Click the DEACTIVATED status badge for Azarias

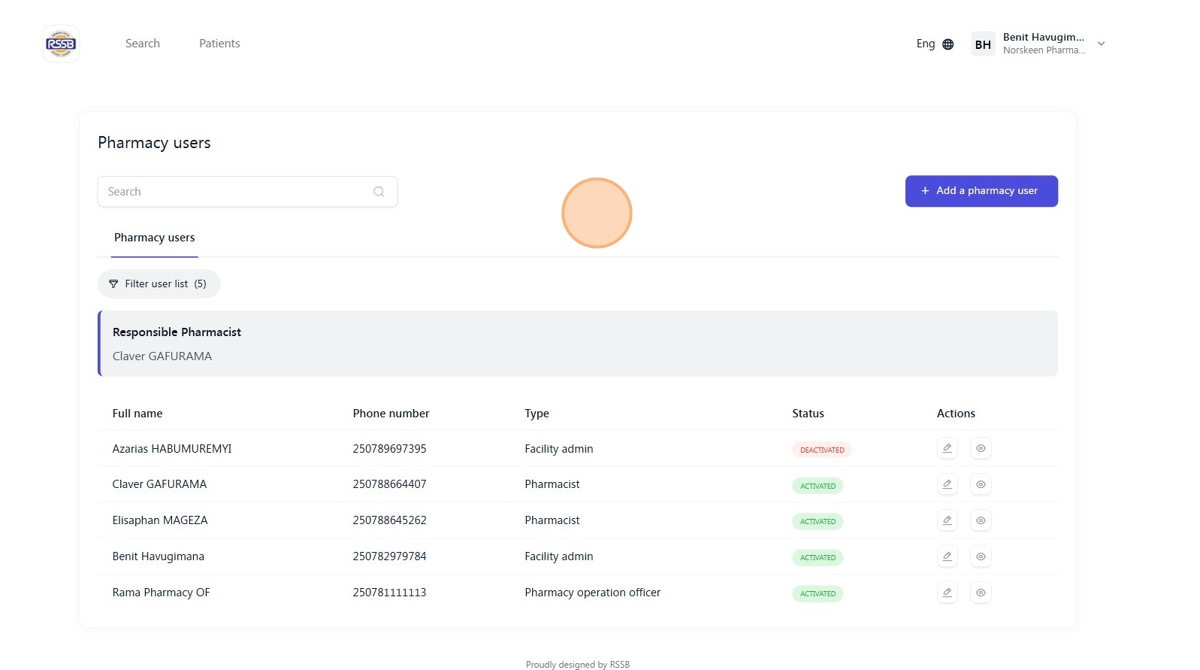[822, 450]
